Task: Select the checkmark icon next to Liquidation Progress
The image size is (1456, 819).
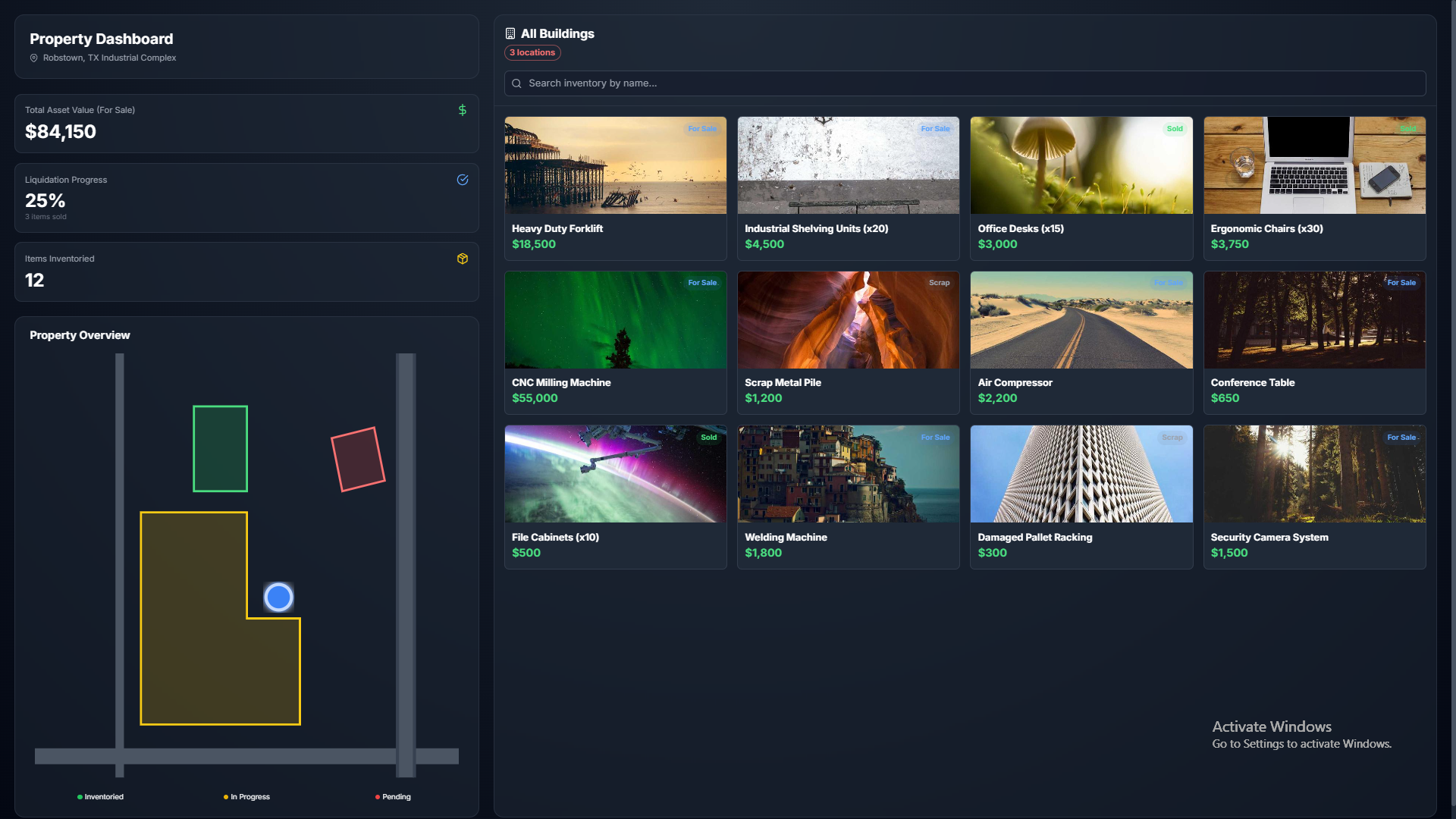Action: click(x=463, y=180)
